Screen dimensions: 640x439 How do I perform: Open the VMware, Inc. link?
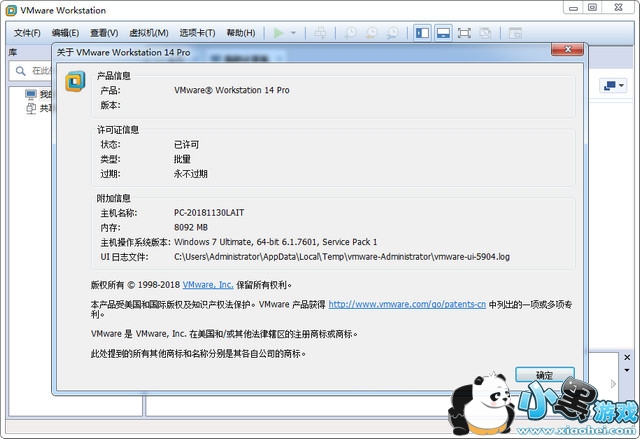[x=208, y=285]
